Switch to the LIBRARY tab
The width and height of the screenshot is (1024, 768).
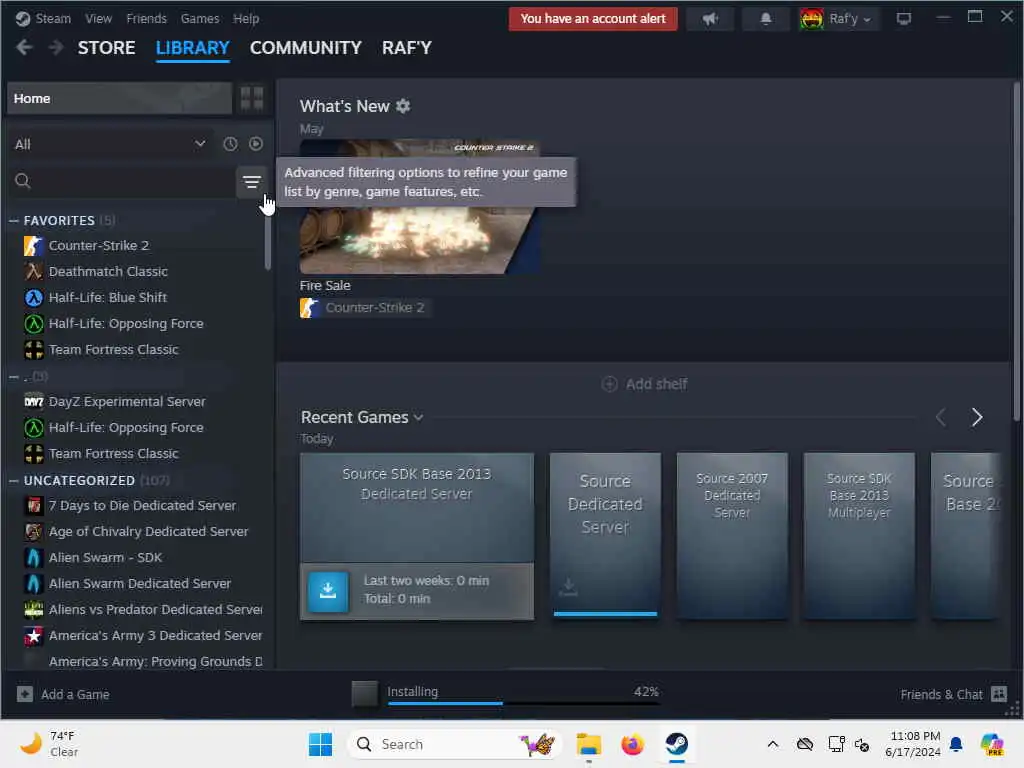click(x=193, y=48)
